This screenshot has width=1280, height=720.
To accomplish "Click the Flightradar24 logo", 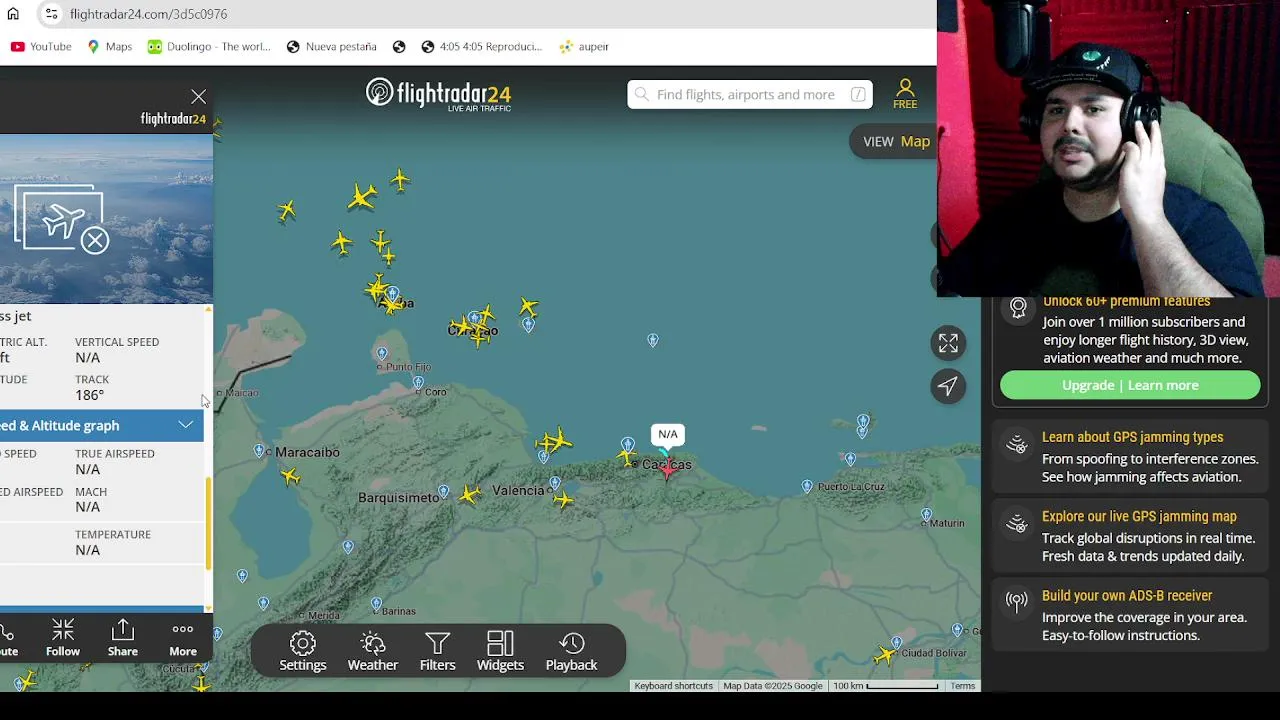I will [438, 94].
